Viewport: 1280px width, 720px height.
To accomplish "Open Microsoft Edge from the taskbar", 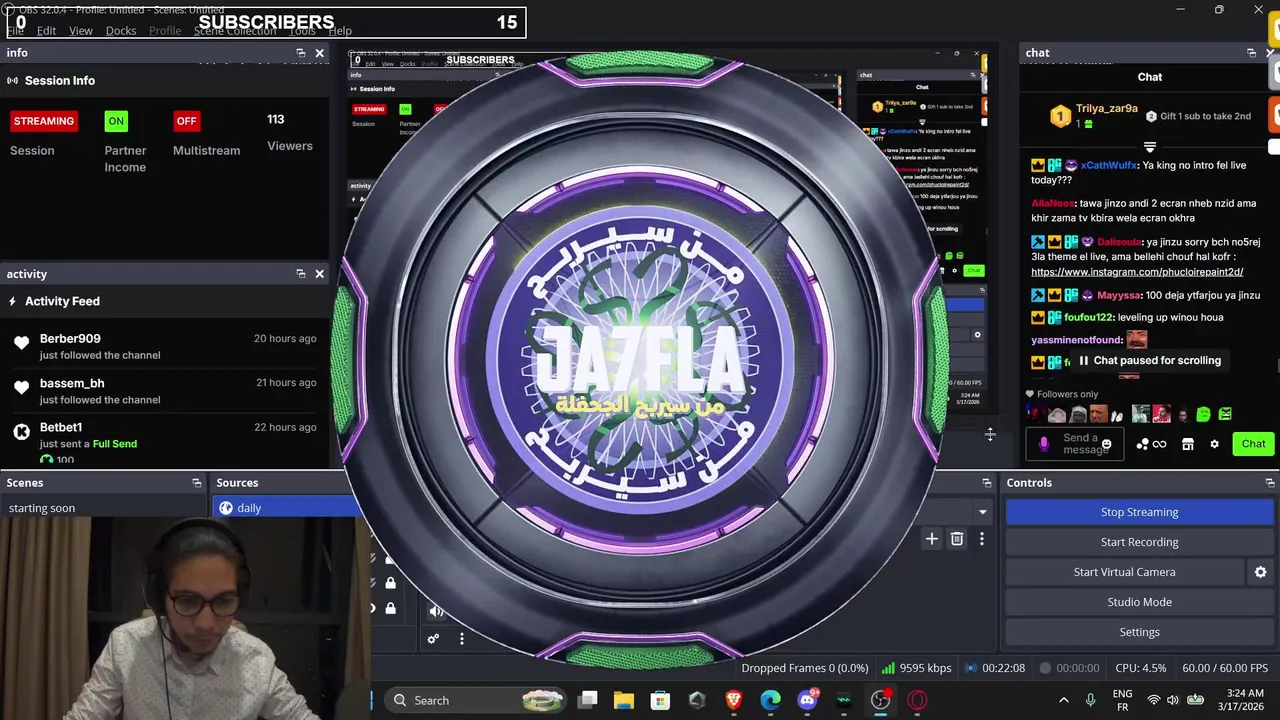I will point(770,700).
